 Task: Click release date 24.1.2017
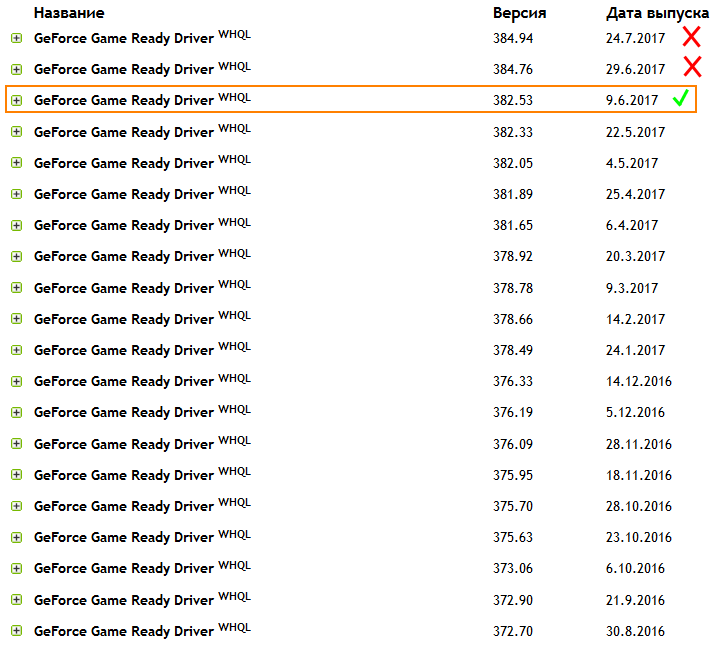point(635,351)
